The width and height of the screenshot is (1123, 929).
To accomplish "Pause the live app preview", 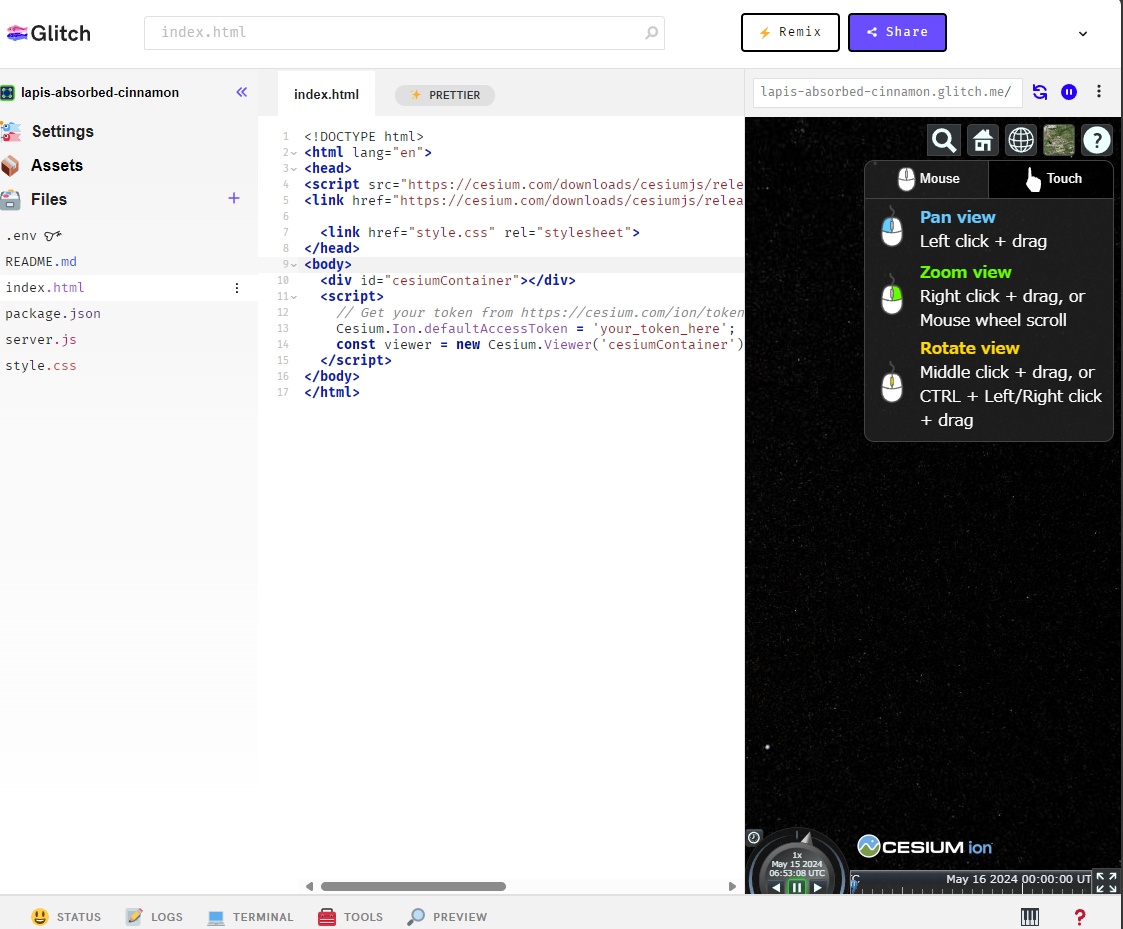I will coord(1069,91).
